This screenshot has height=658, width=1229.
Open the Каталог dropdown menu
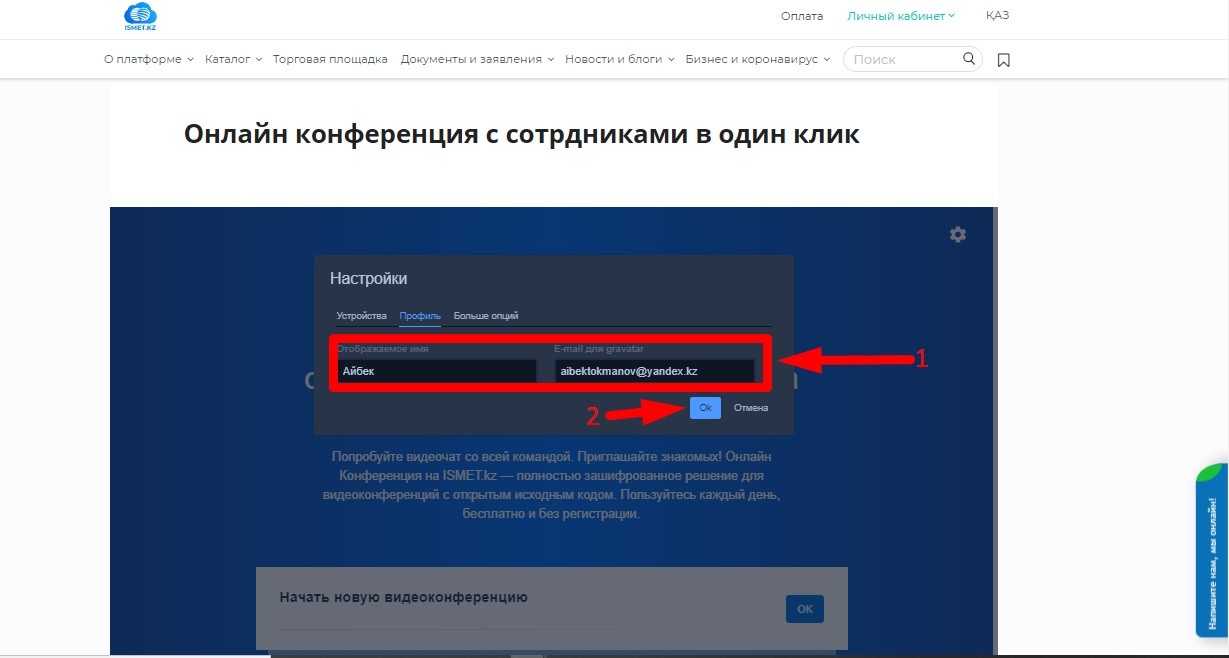click(x=233, y=59)
